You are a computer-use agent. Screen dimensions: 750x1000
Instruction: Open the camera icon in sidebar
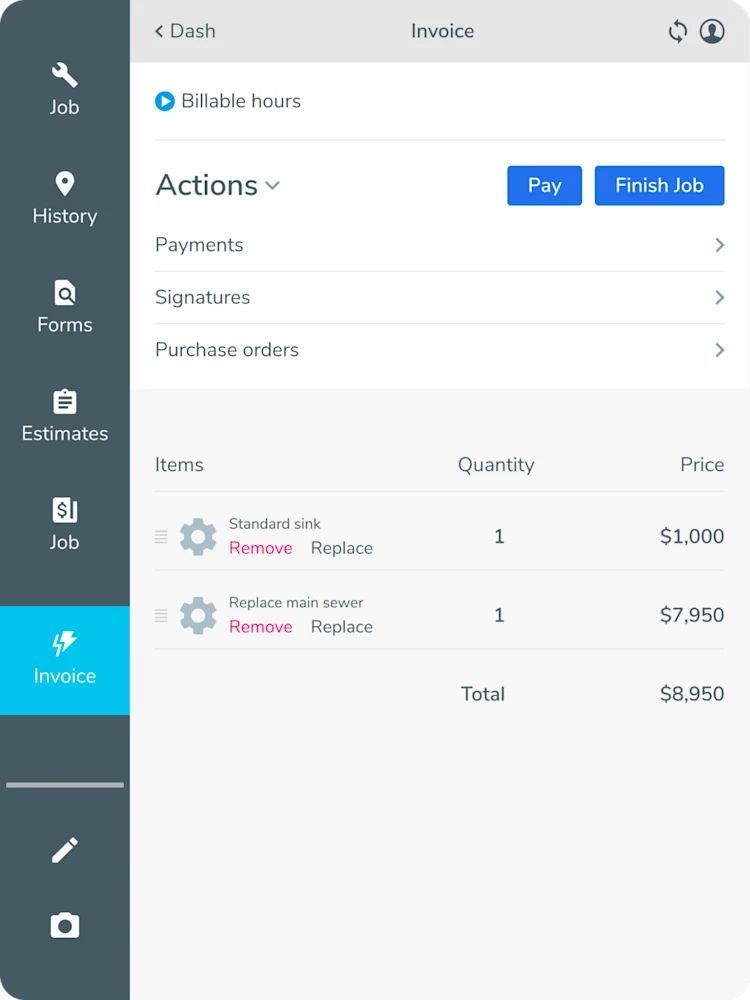pos(64,925)
